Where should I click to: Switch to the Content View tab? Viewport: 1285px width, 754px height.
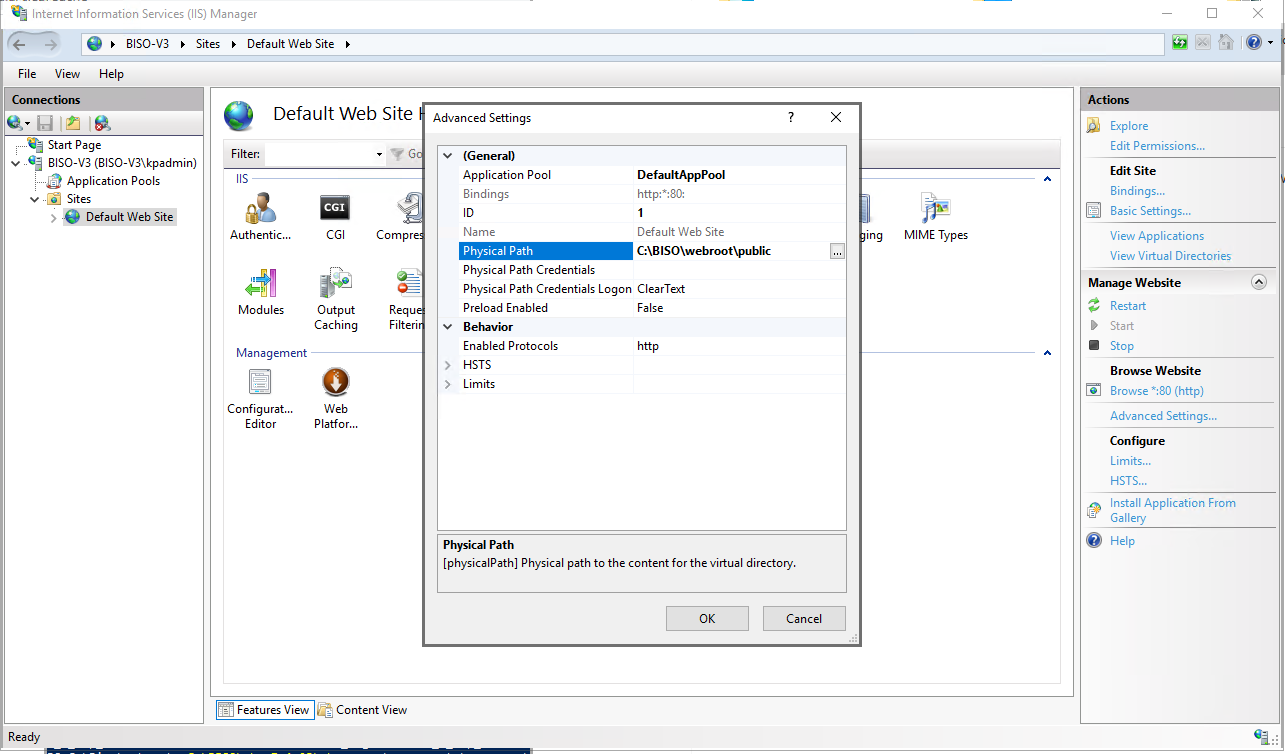click(x=362, y=710)
